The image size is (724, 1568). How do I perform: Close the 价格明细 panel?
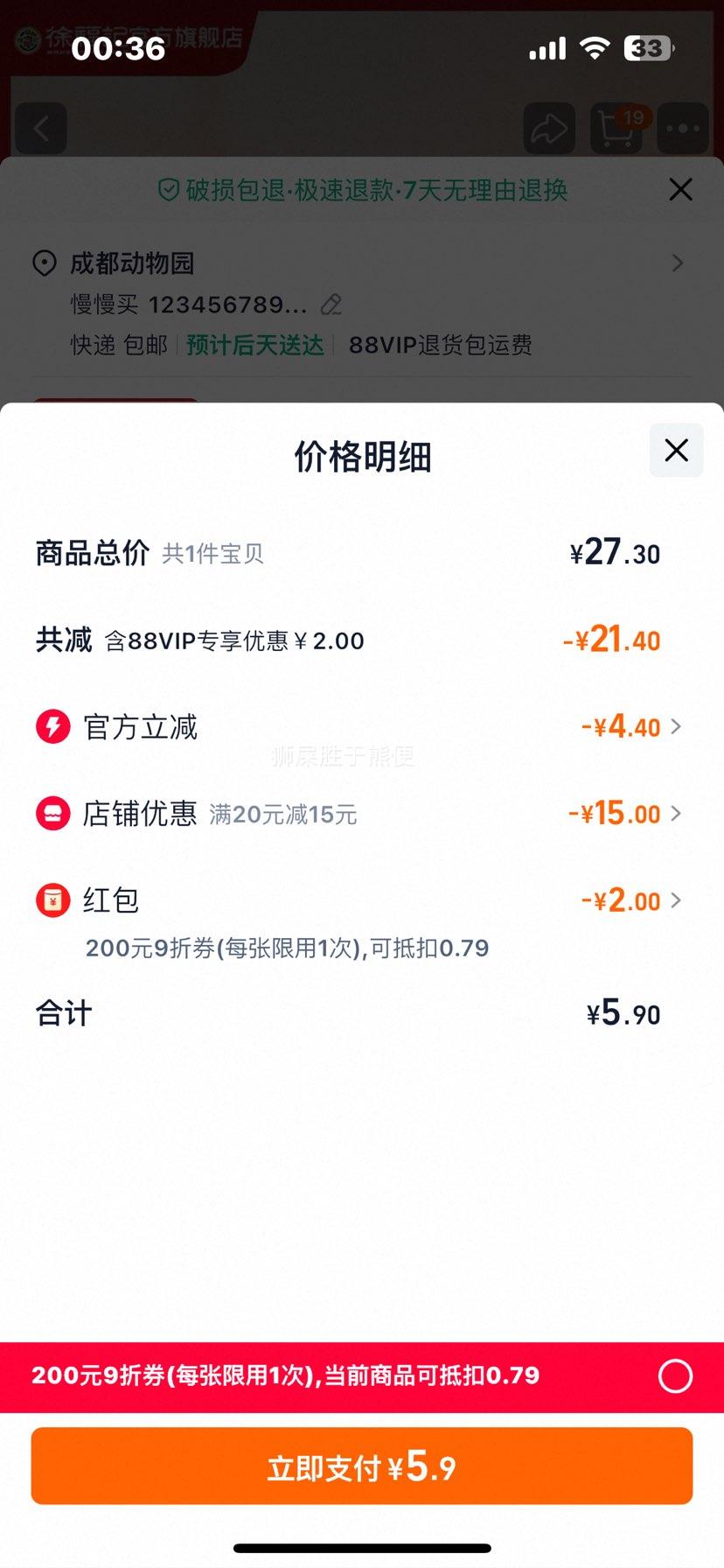(676, 451)
